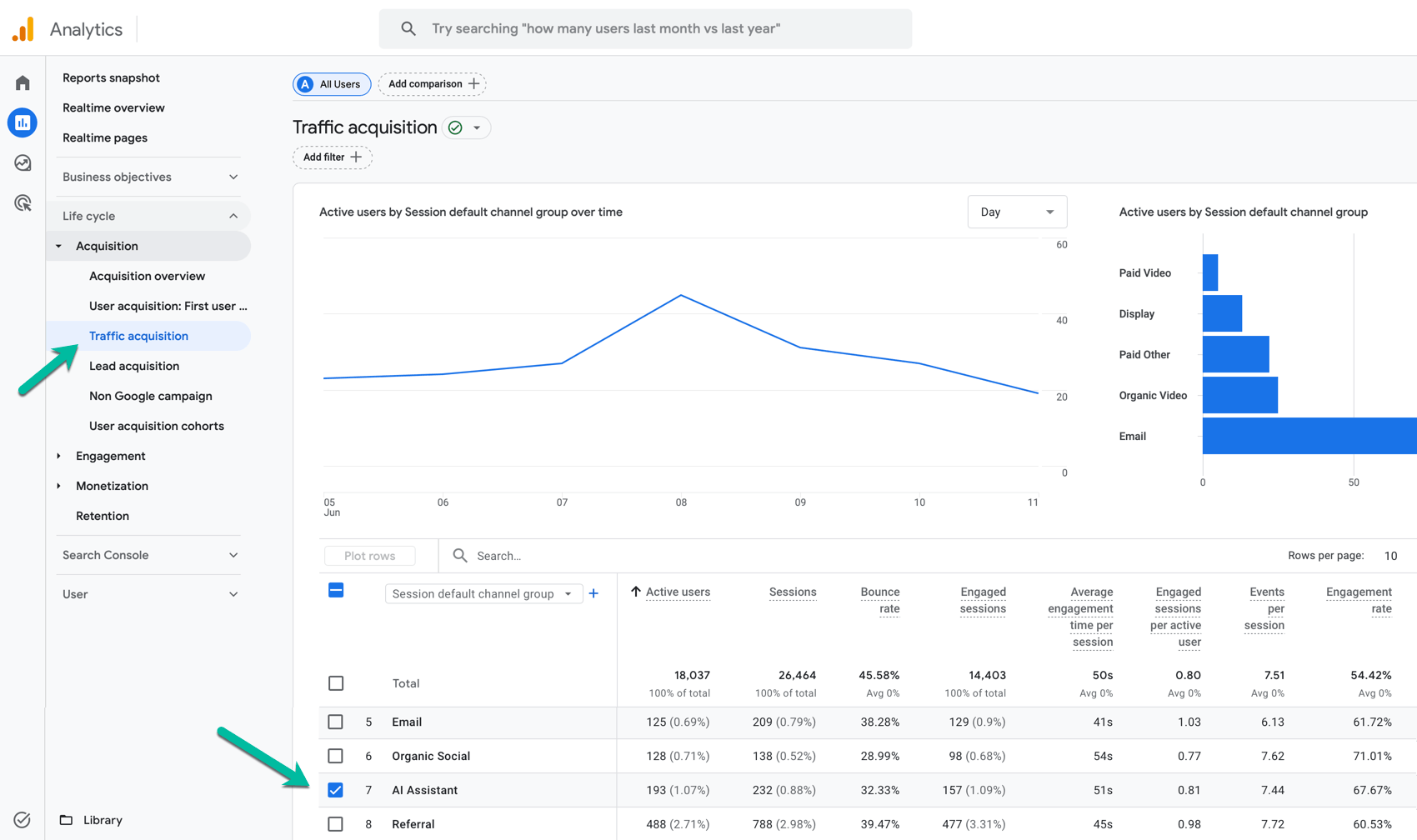Open User acquisition: First user report
This screenshot has height=840, width=1417.
tap(168, 306)
